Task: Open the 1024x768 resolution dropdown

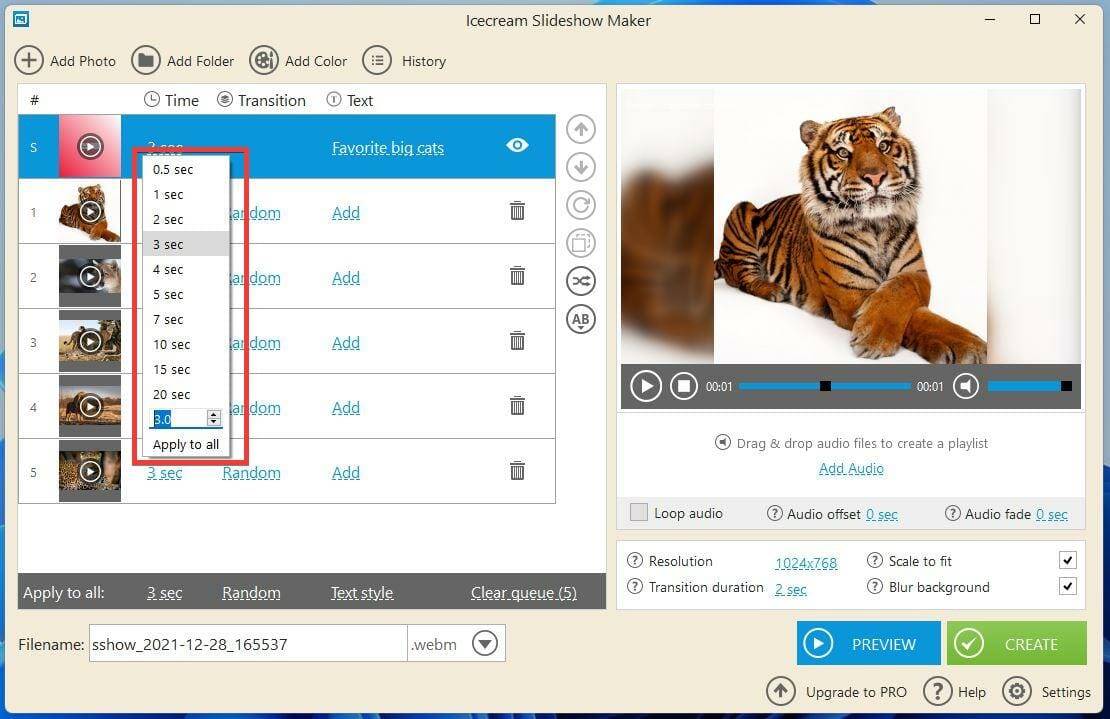Action: pyautogui.click(x=806, y=562)
